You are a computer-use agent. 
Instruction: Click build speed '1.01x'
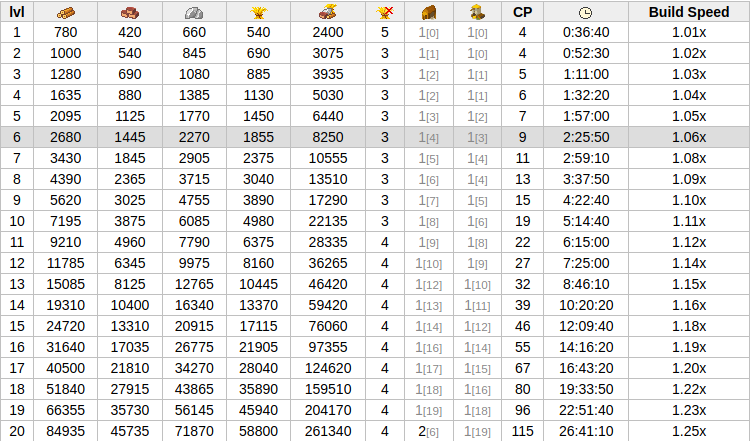[x=689, y=32]
